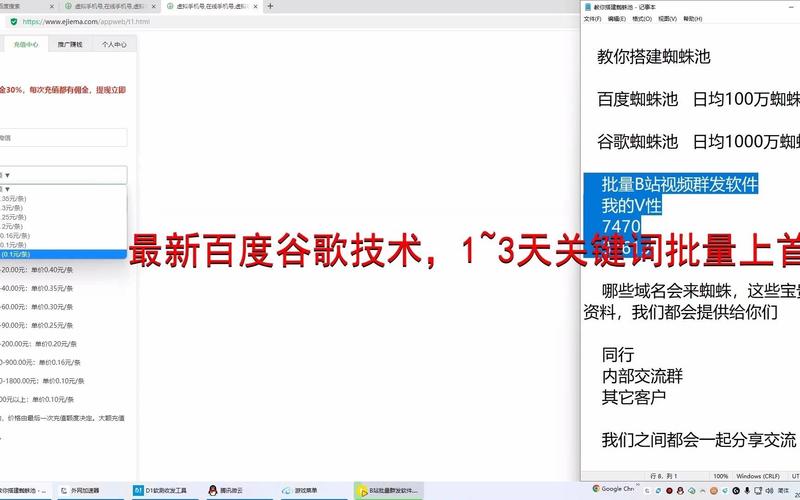Open the 教你搭建蜘蛛池 Notepad taskbar item
Viewport: 800px width, 500px height.
pyautogui.click(x=24, y=491)
